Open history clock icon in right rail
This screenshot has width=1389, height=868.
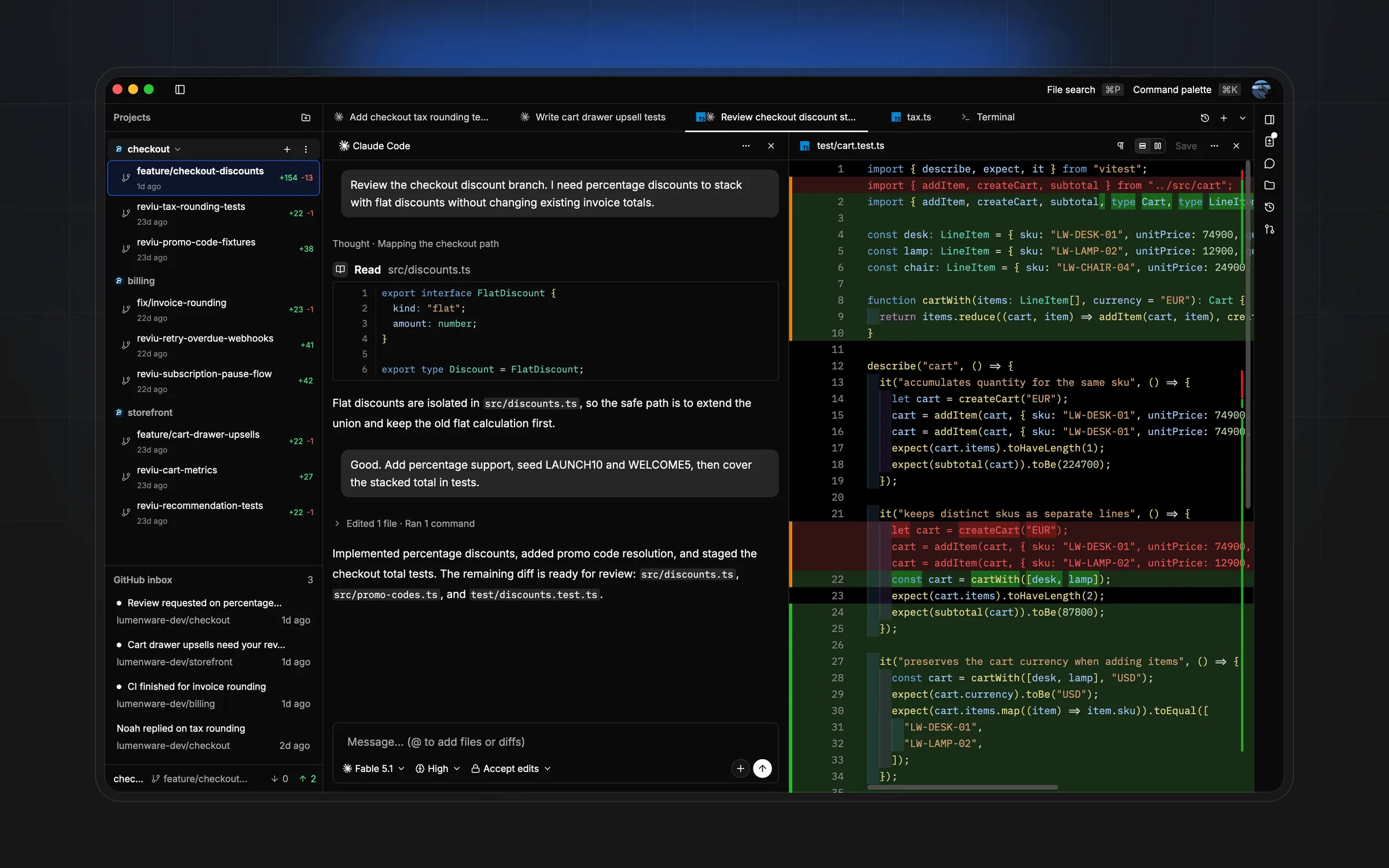click(1269, 207)
